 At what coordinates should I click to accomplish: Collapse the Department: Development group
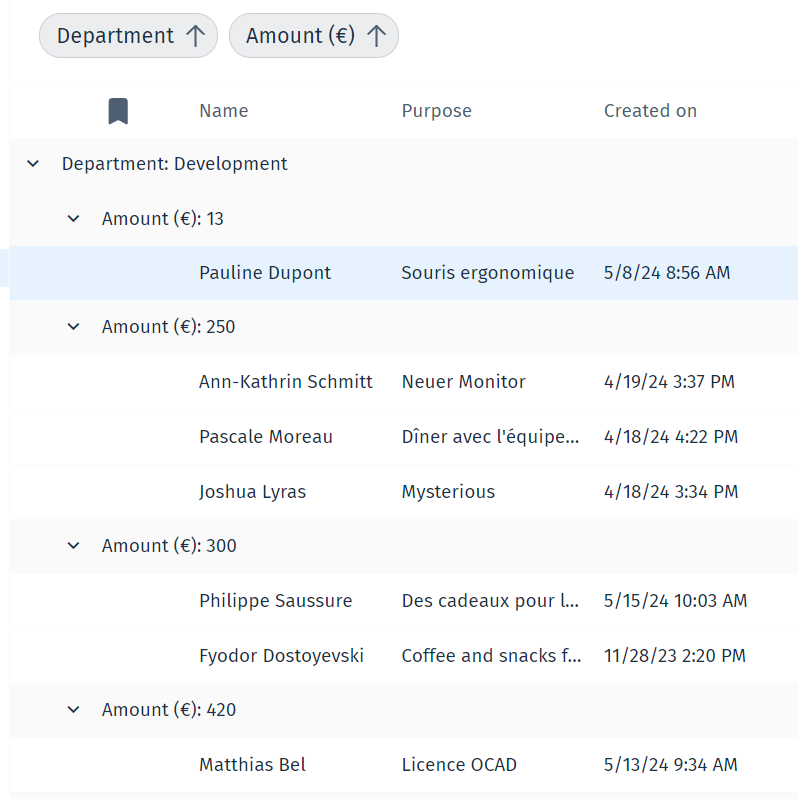pos(33,164)
